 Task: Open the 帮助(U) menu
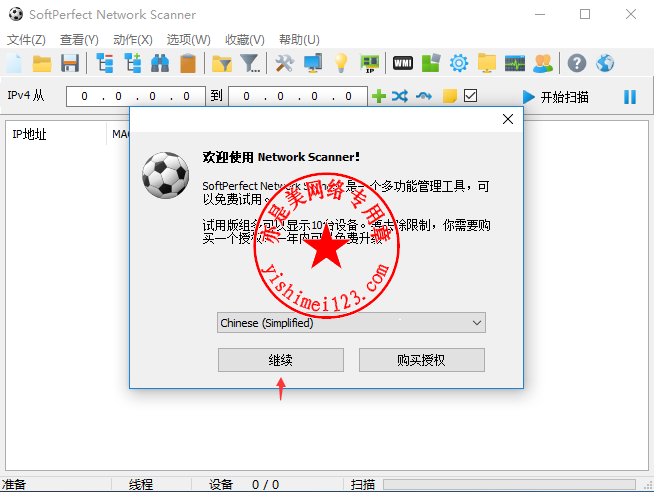pyautogui.click(x=299, y=40)
